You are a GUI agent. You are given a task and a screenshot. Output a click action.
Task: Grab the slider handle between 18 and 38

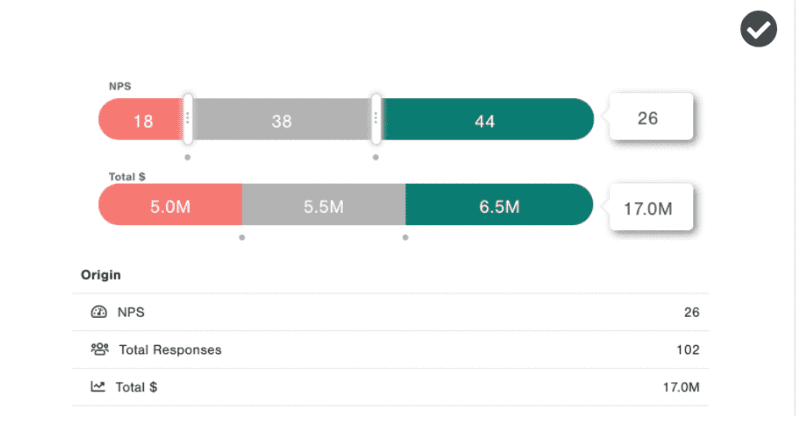(x=187, y=119)
